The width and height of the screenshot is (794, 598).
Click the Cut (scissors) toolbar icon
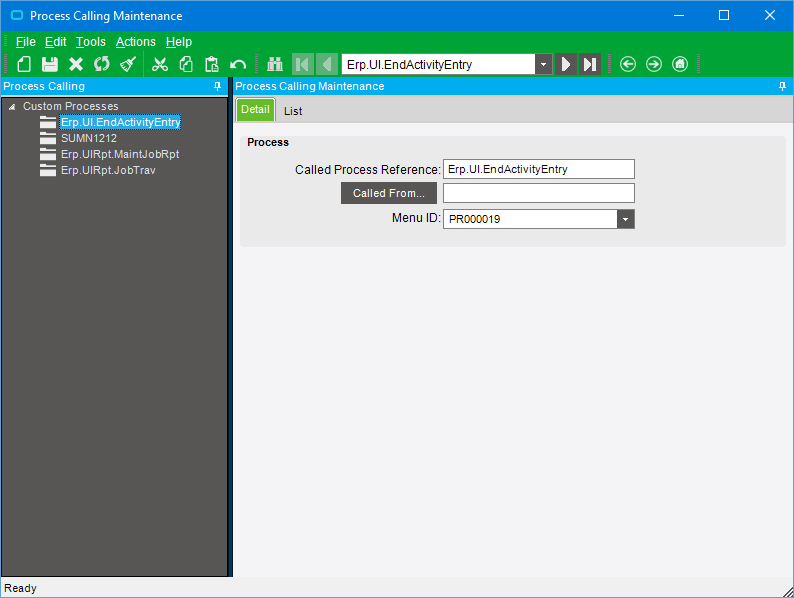(160, 64)
